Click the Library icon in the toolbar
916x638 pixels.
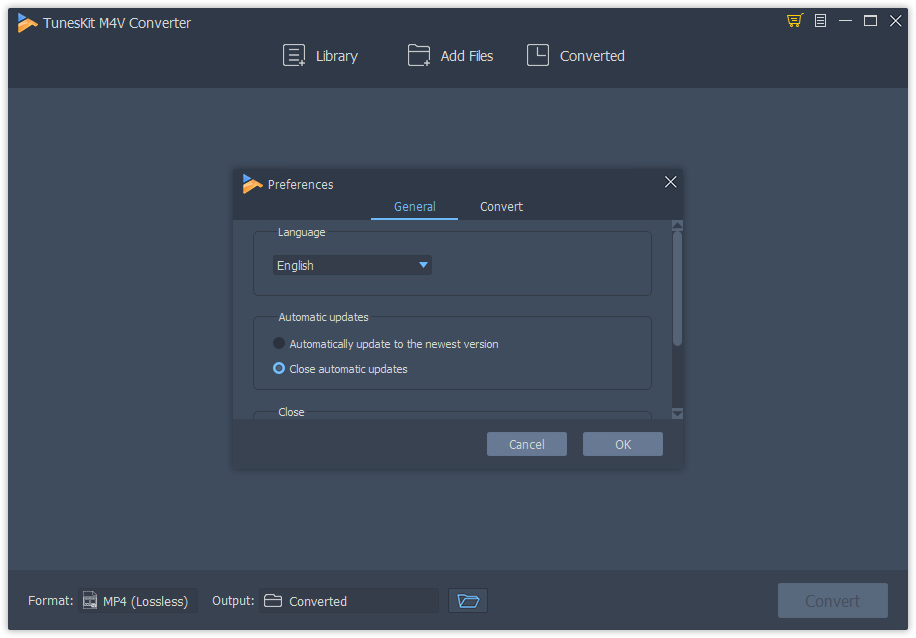[294, 56]
